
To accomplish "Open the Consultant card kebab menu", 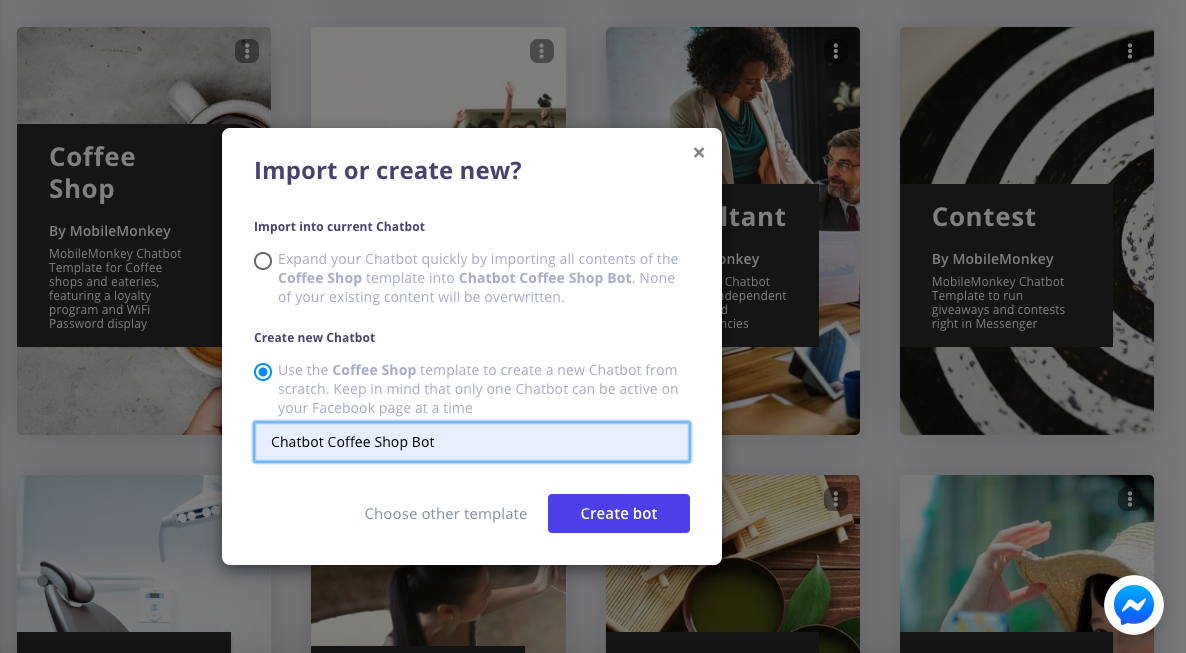I will [x=835, y=51].
